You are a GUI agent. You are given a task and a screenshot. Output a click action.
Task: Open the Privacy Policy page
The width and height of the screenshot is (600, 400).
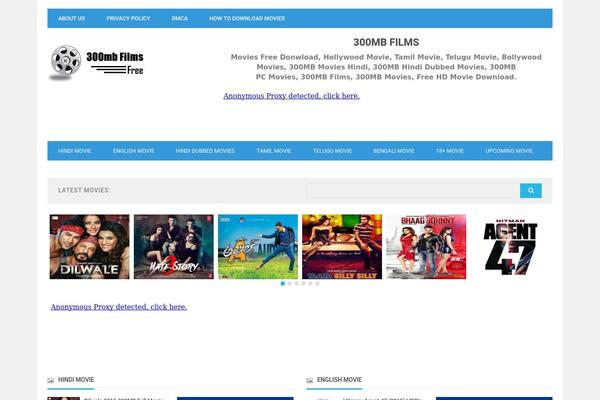[x=128, y=18]
